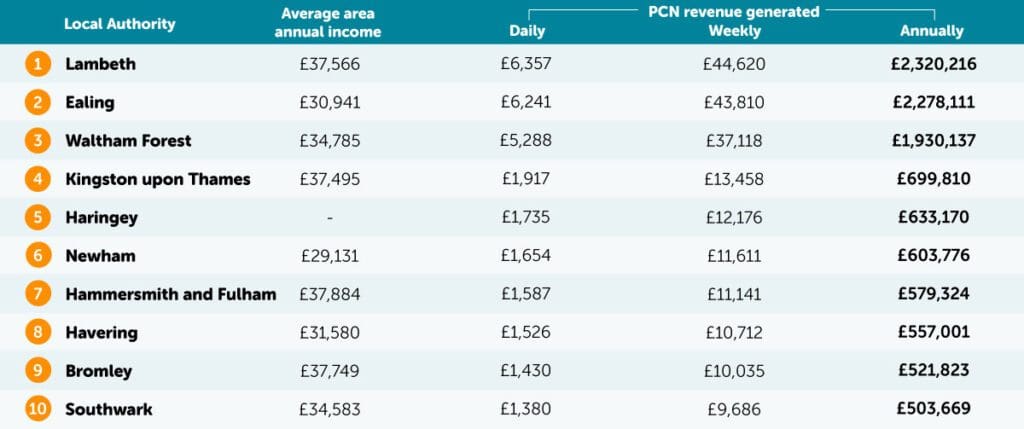Image resolution: width=1024 pixels, height=429 pixels.
Task: Click the orange number 6 badge
Action: [x=38, y=256]
